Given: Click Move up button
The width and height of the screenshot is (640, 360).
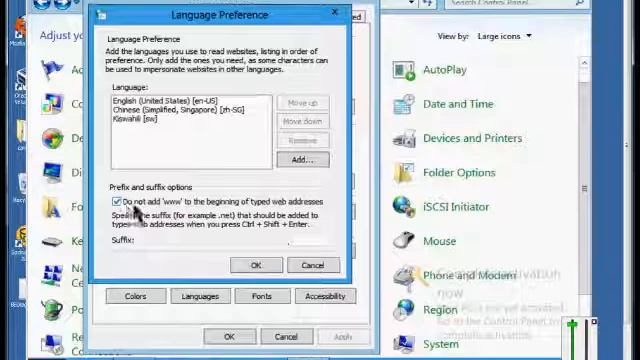Looking at the screenshot, I should (303, 103).
